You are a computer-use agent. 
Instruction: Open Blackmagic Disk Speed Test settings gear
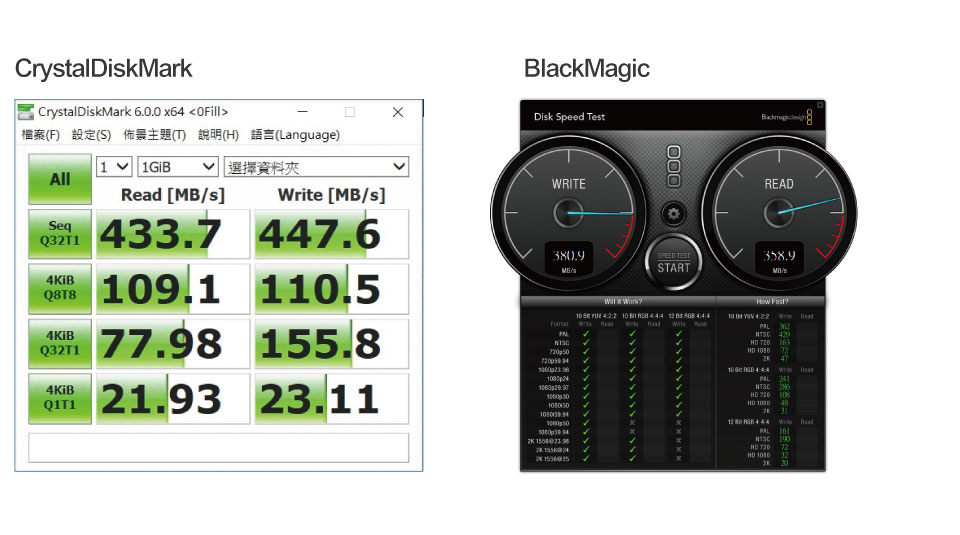(673, 214)
